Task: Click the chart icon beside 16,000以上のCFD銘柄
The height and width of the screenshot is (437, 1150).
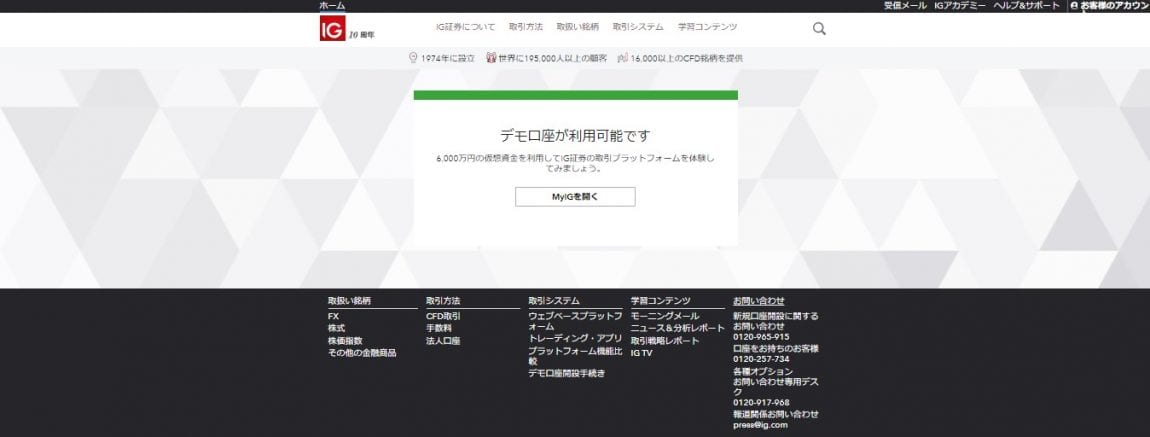Action: click(623, 58)
